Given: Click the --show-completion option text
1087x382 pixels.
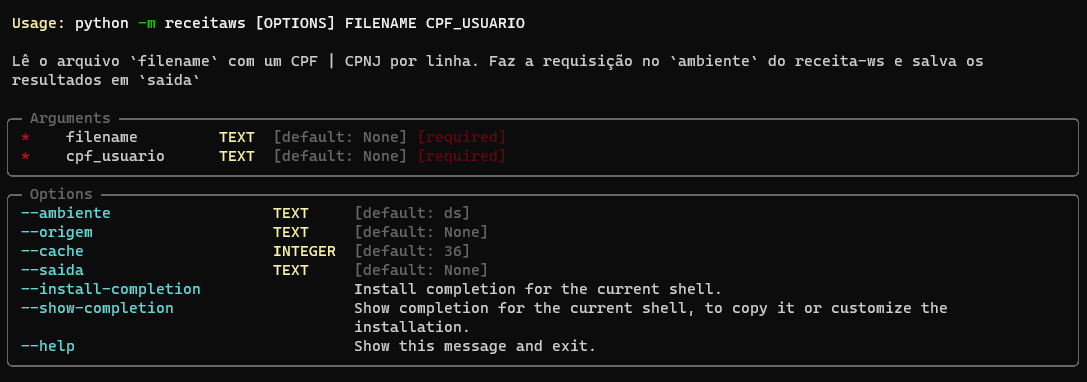Looking at the screenshot, I should (97, 308).
